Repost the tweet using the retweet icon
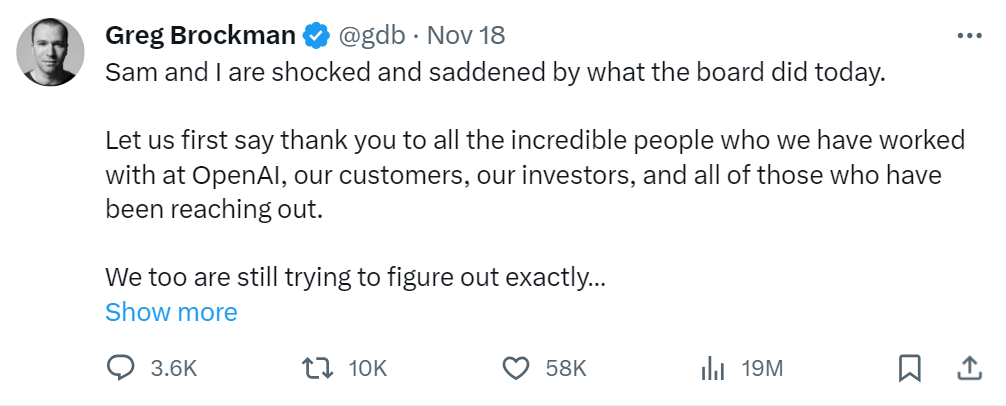This screenshot has width=1006, height=406. tap(316, 368)
